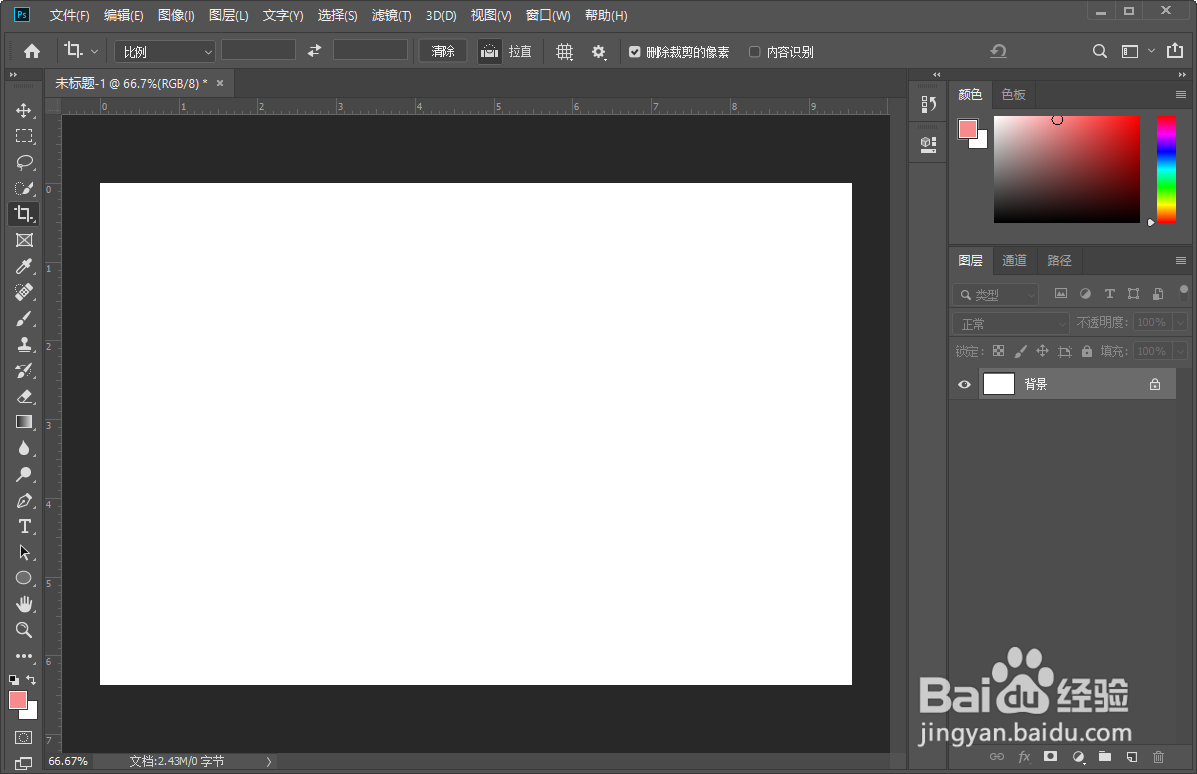Viewport: 1197px width, 774px height.
Task: Create a new layer in the Layers panel
Action: click(1130, 757)
